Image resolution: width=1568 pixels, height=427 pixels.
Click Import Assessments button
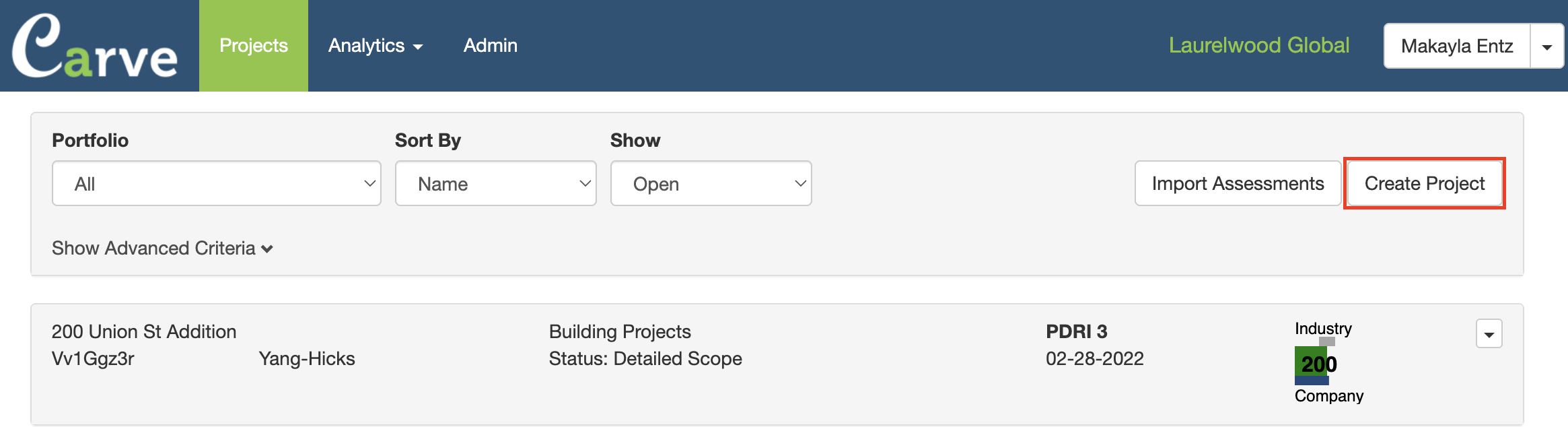[x=1237, y=183]
